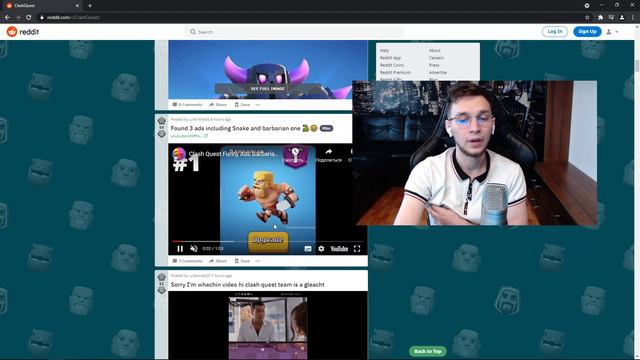Open the Chrome three-dot menu
This screenshot has width=640, height=360.
point(633,17)
